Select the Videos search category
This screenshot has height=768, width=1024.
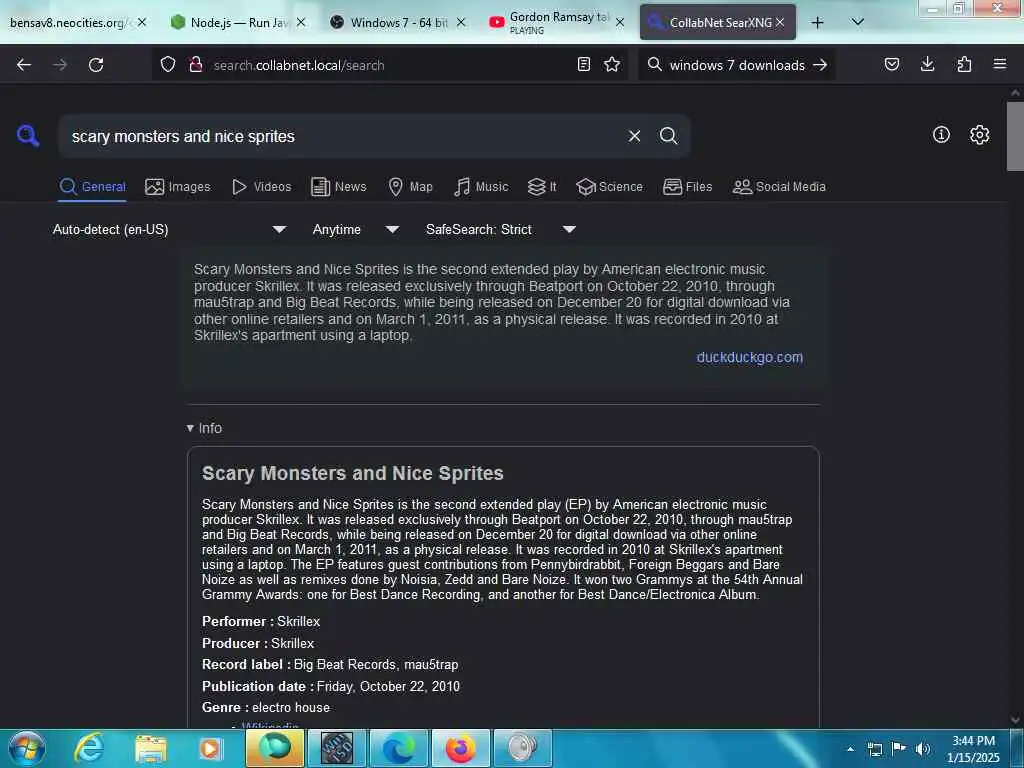pyautogui.click(x=261, y=187)
